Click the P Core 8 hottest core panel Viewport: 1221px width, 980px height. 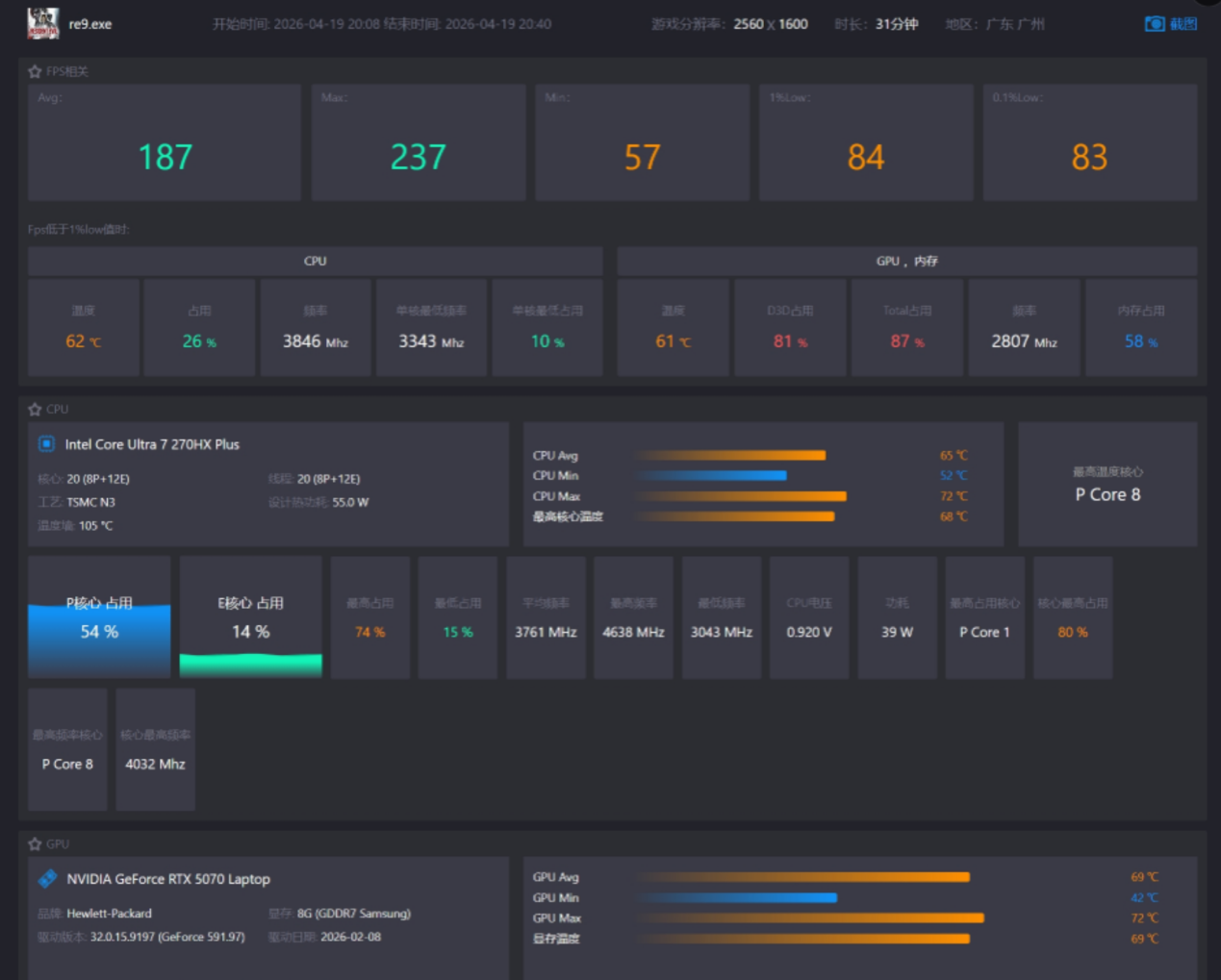[x=1107, y=485]
